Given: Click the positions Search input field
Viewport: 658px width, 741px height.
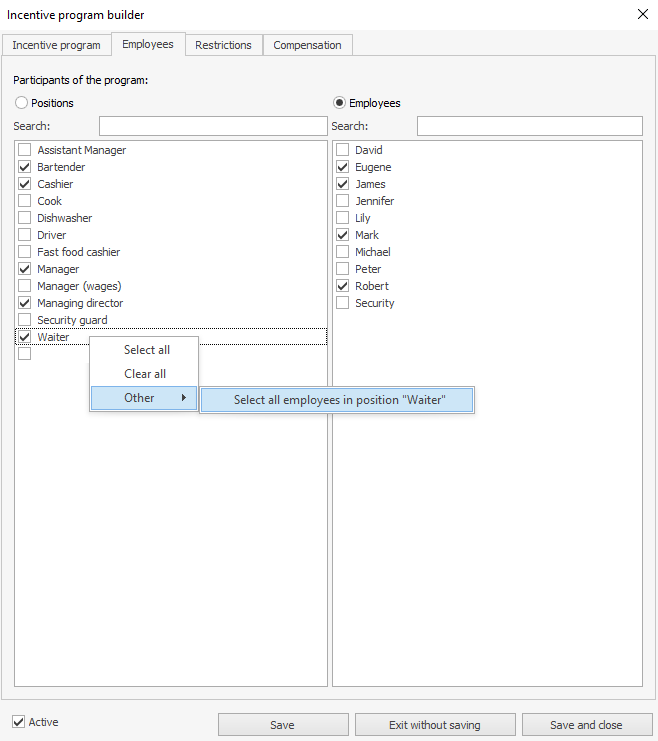Looking at the screenshot, I should tap(213, 126).
